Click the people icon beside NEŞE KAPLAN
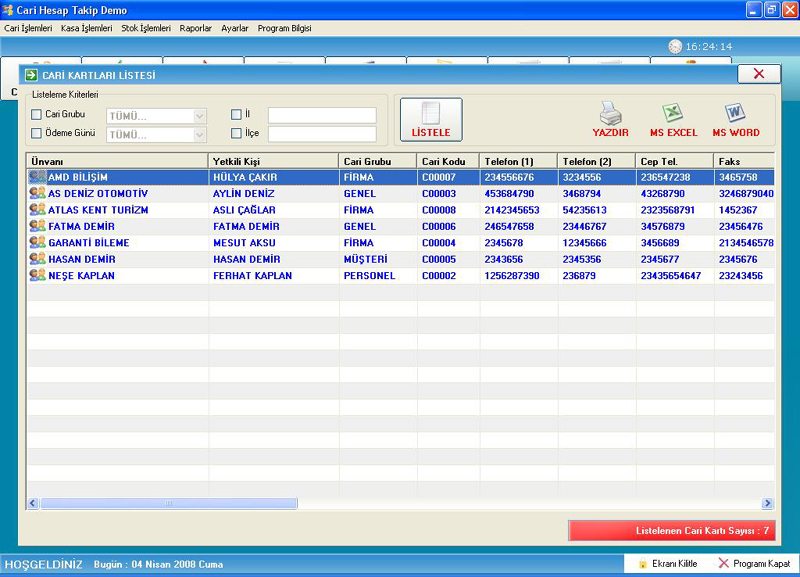Viewport: 800px width, 577px height. point(37,275)
